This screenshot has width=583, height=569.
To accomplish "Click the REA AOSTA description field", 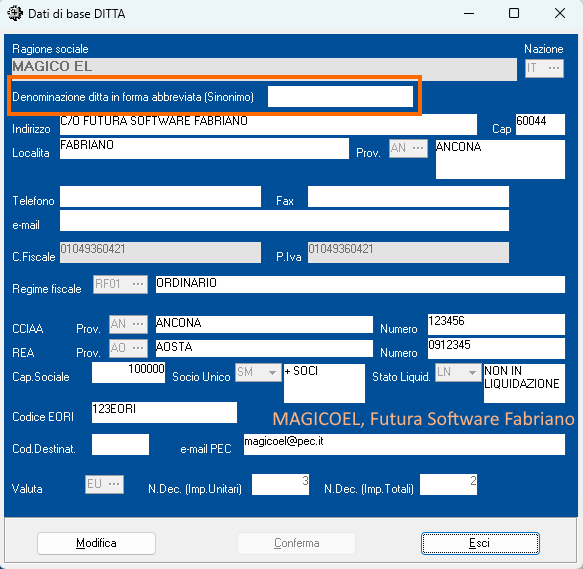I will point(264,348).
